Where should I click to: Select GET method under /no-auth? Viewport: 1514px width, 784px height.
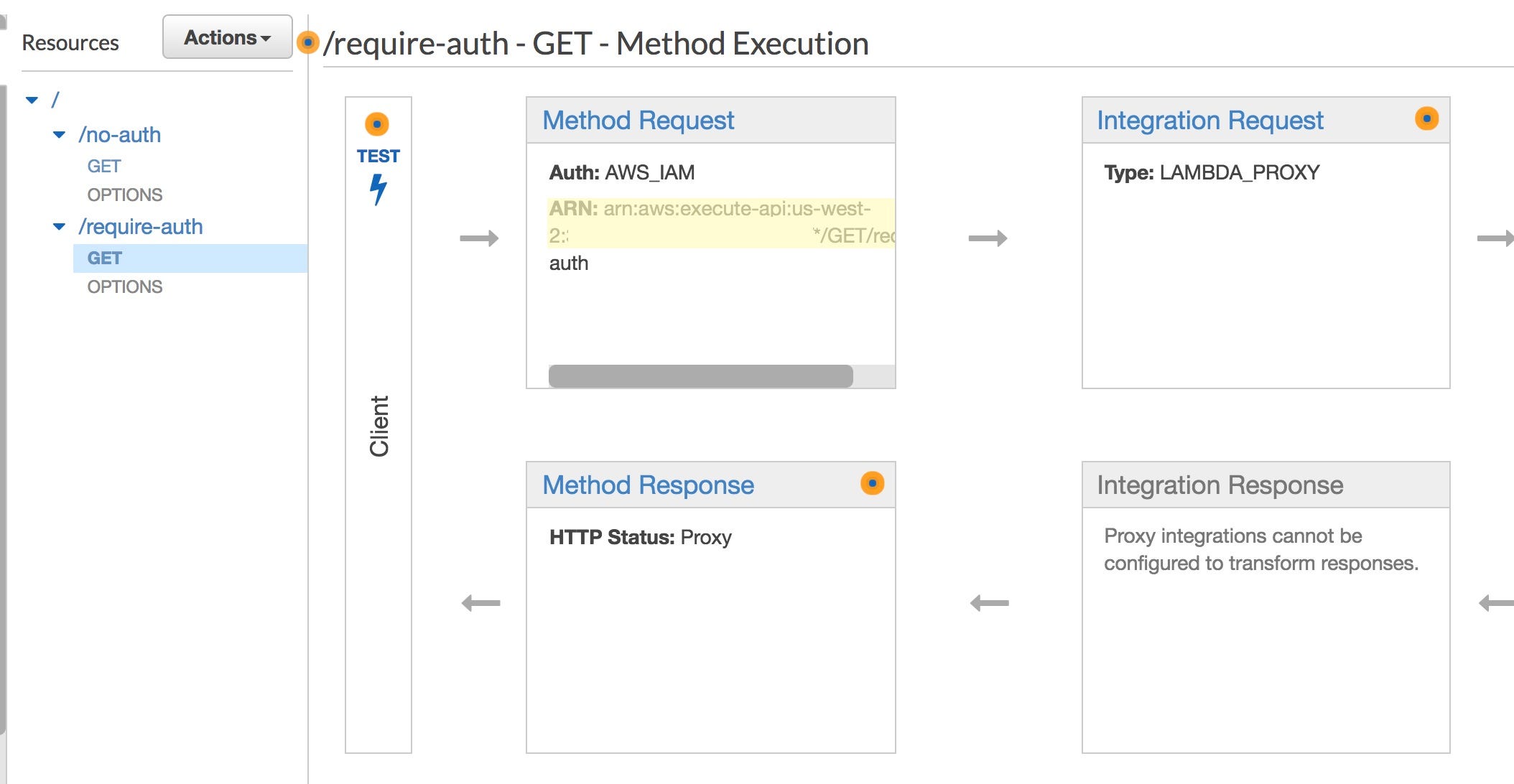coord(104,166)
